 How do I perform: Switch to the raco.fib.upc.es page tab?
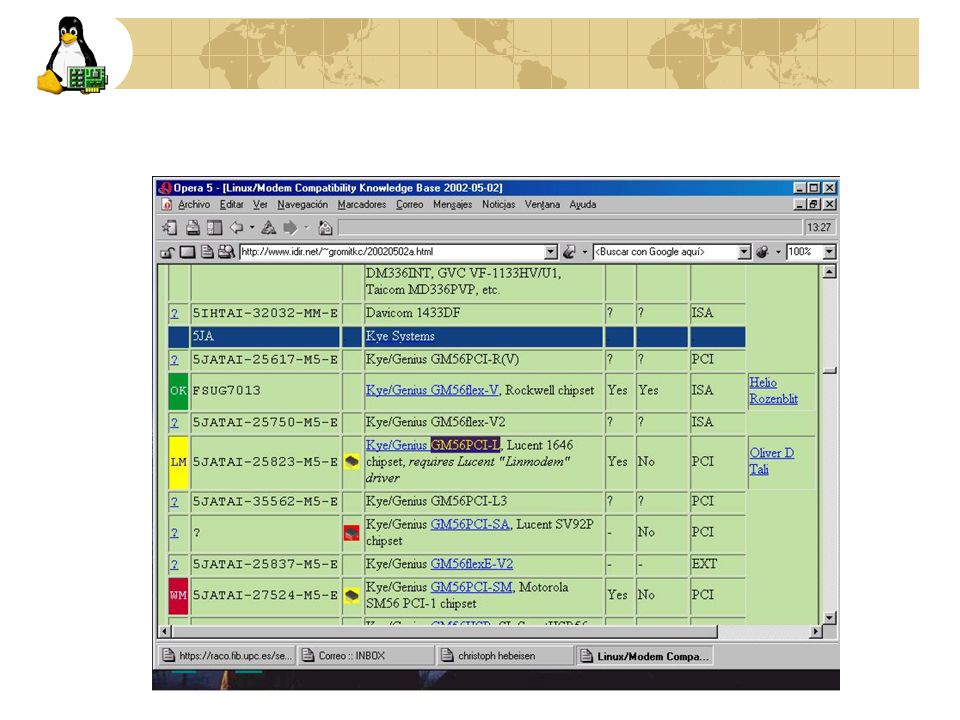tap(227, 656)
